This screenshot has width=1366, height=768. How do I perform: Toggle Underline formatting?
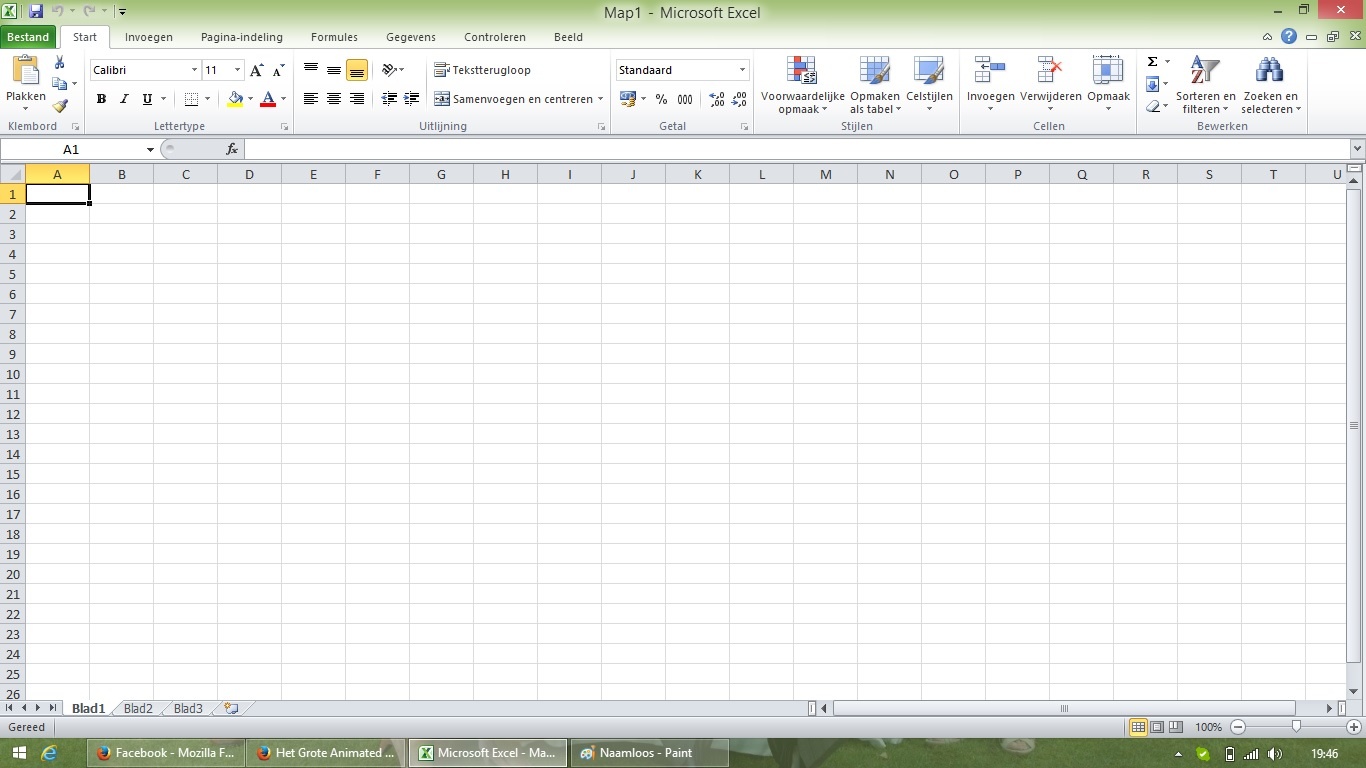147,99
